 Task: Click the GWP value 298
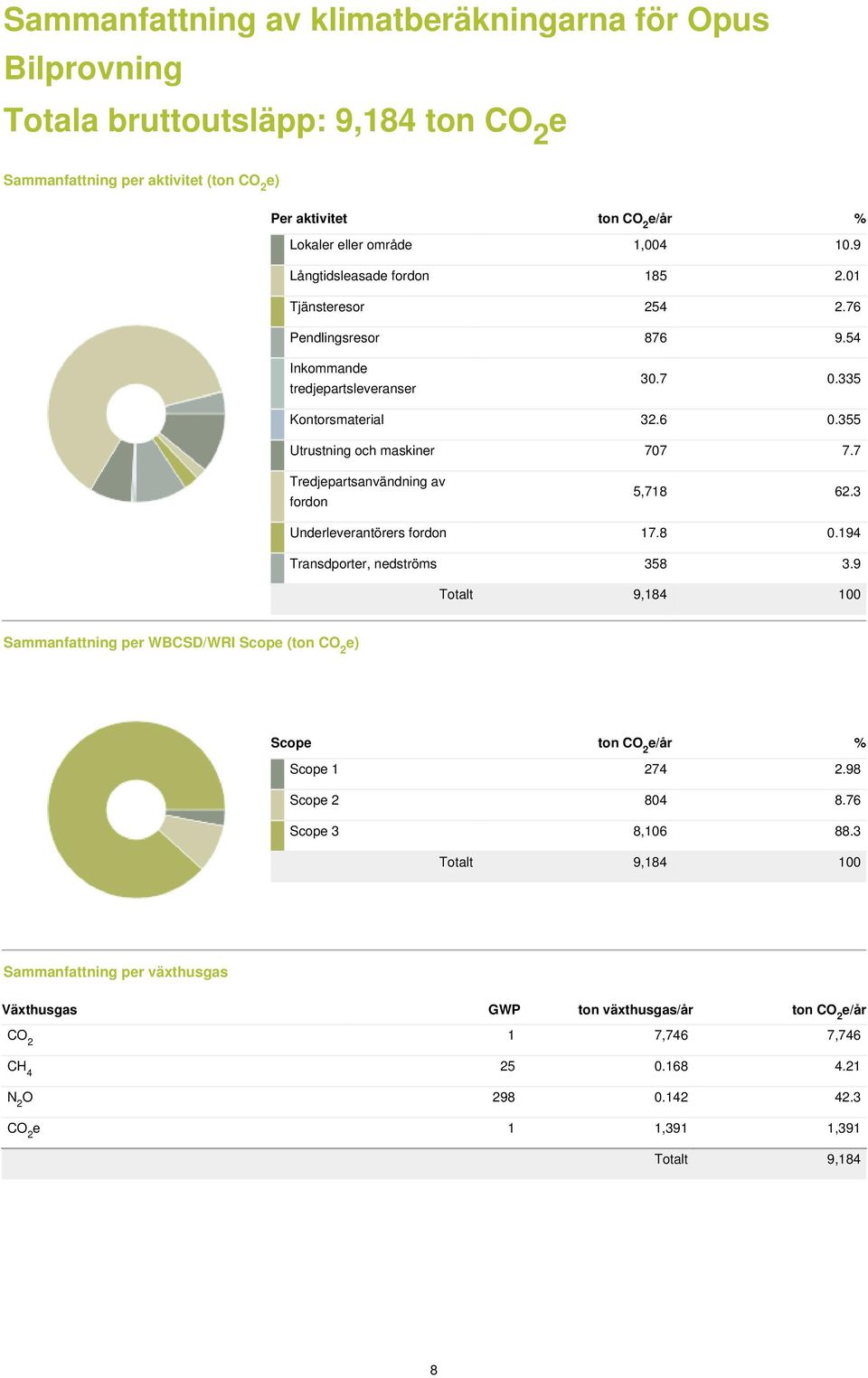(504, 1098)
